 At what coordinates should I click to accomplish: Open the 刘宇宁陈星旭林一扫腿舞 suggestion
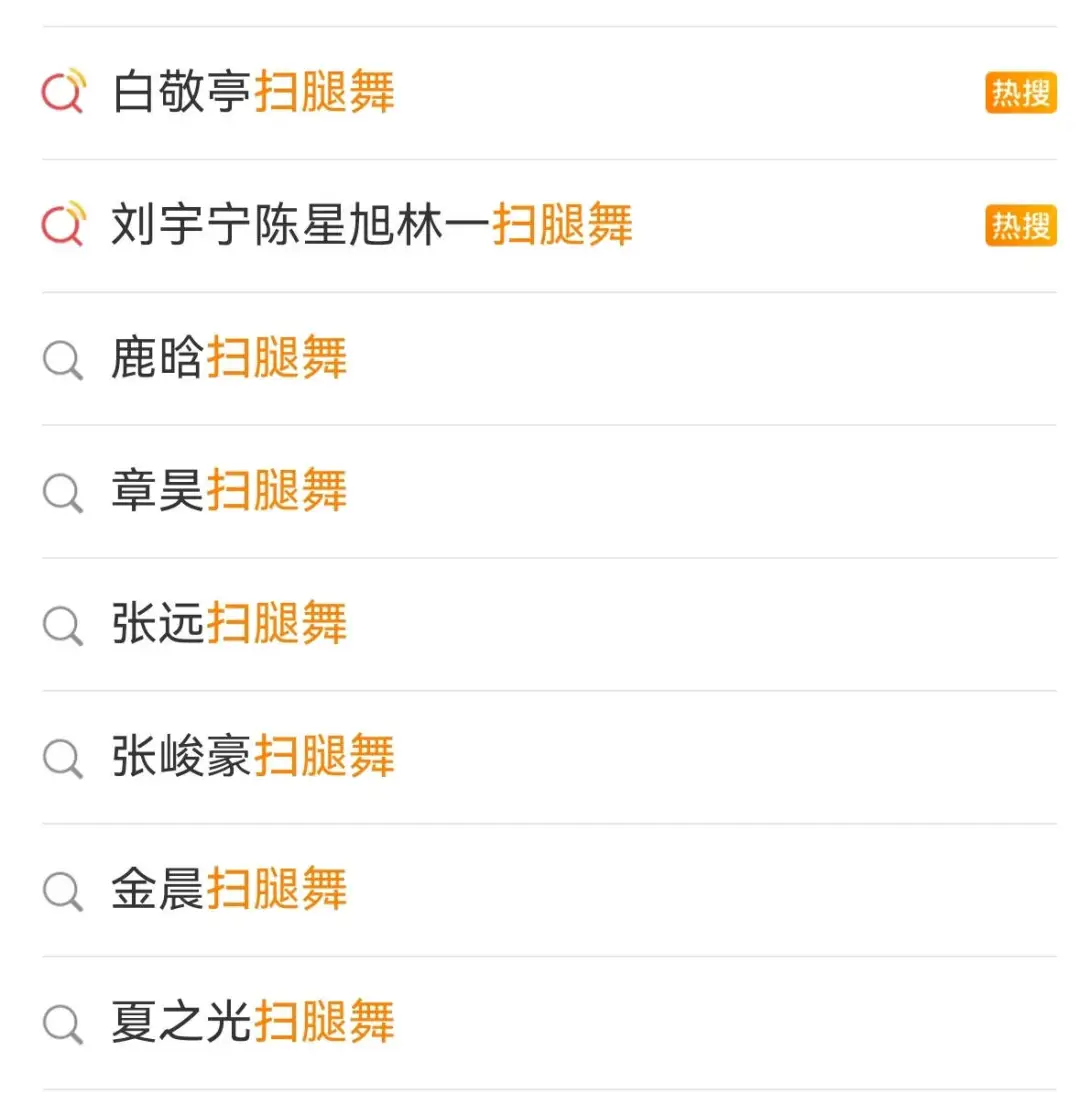pos(372,226)
